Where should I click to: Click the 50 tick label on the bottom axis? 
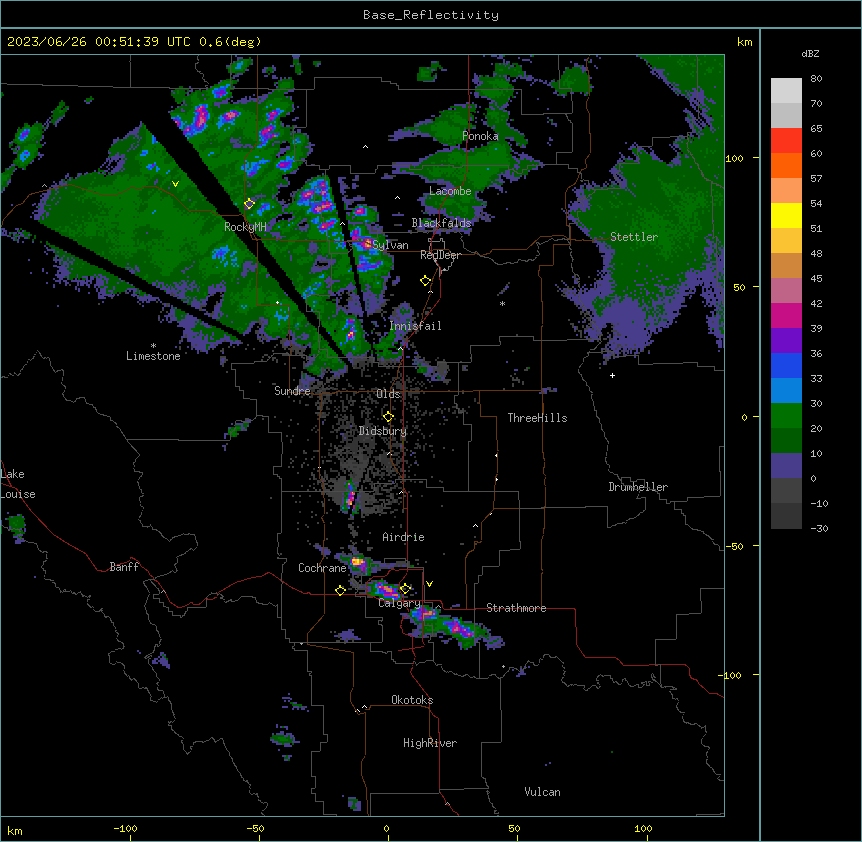(x=514, y=828)
